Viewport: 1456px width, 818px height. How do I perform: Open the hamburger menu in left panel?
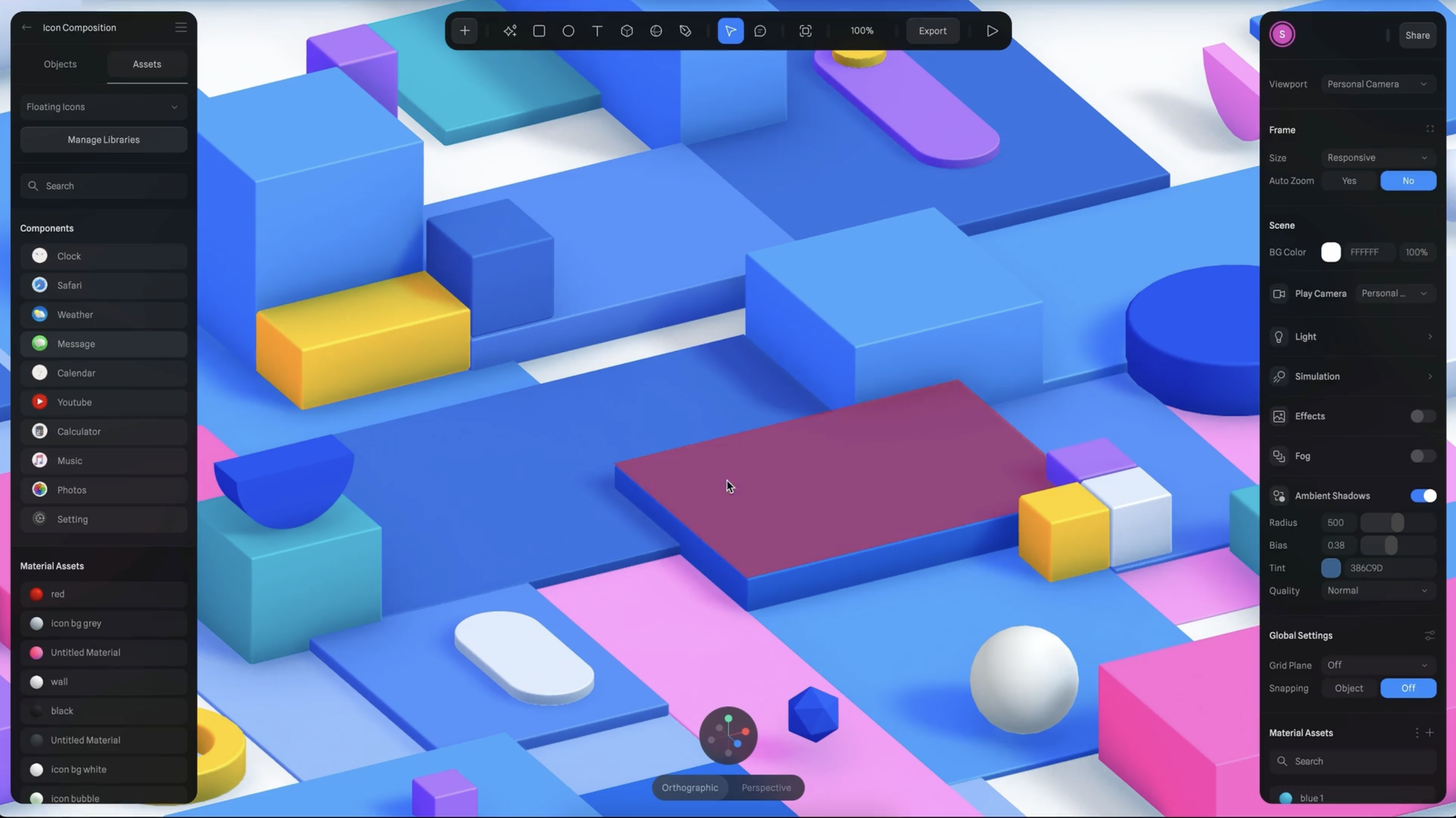[180, 28]
